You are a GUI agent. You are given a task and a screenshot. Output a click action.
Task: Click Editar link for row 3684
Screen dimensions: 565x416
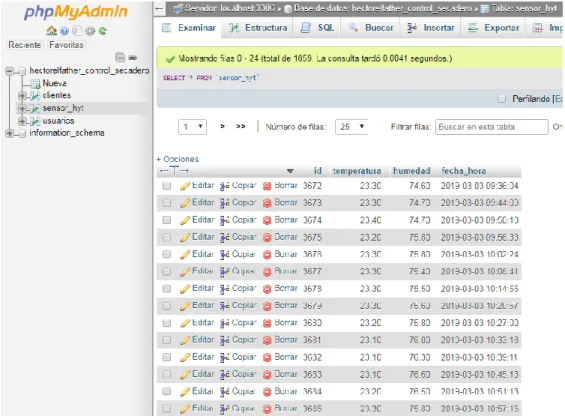pyautogui.click(x=203, y=391)
